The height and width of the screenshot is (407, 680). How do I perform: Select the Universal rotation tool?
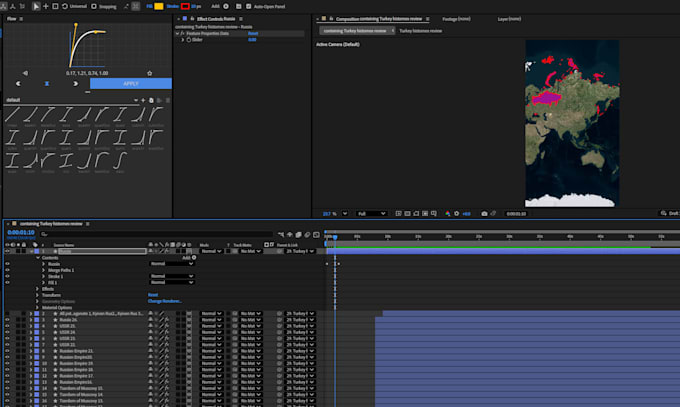(65, 6)
